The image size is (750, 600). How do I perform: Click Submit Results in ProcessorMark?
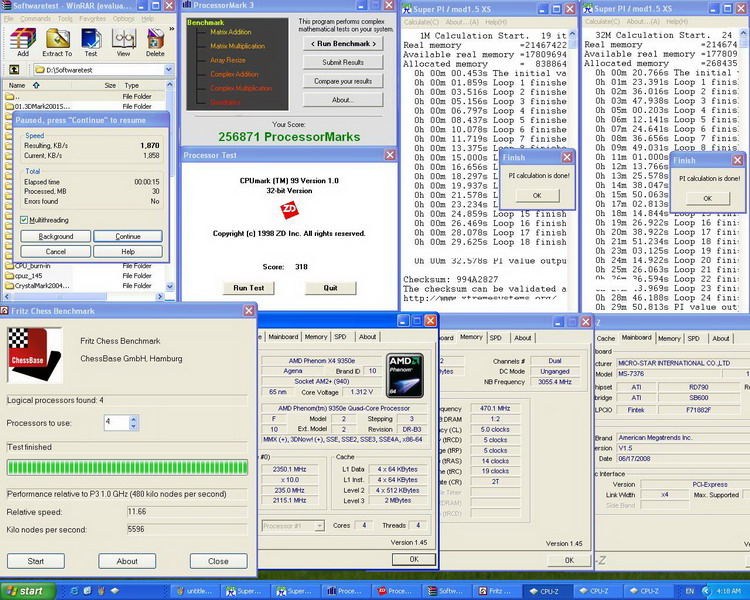(x=343, y=62)
